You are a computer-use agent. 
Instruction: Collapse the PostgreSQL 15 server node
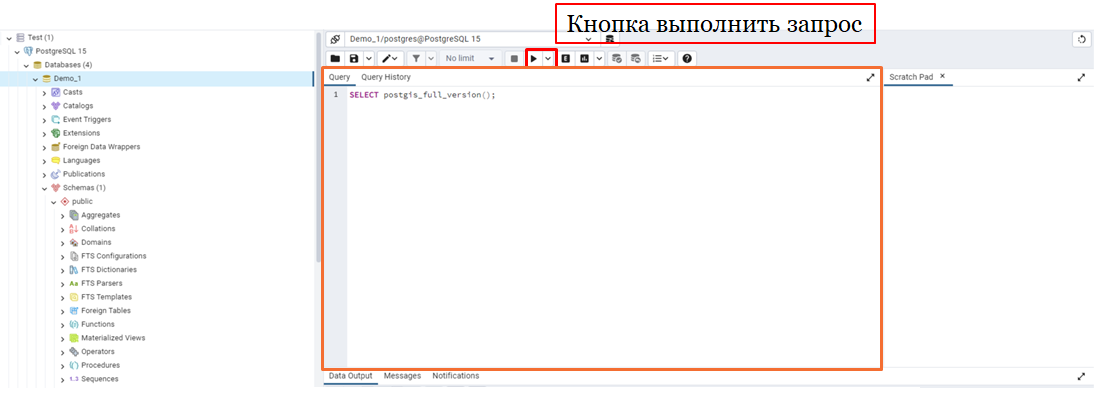point(17,52)
